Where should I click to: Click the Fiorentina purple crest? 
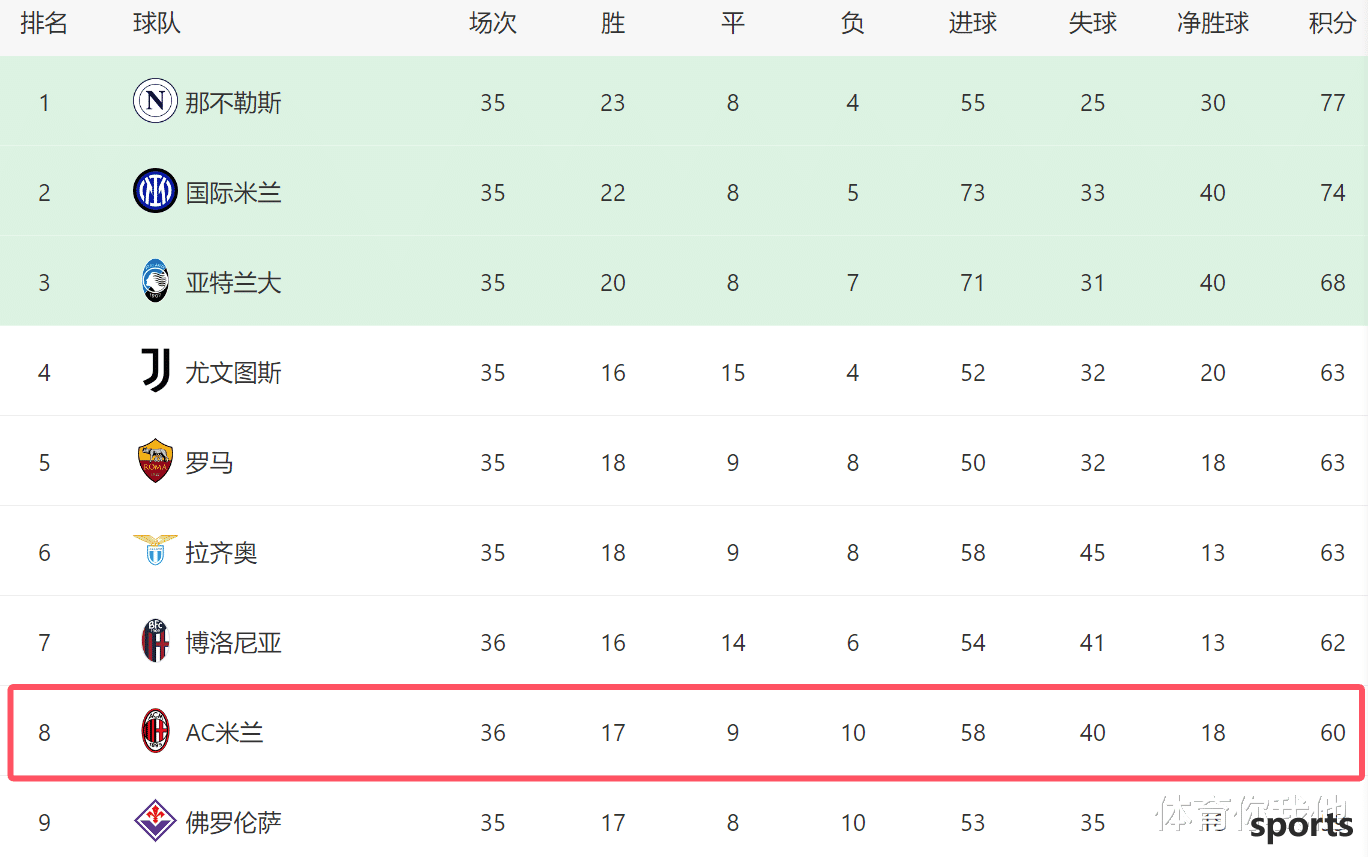(x=155, y=821)
